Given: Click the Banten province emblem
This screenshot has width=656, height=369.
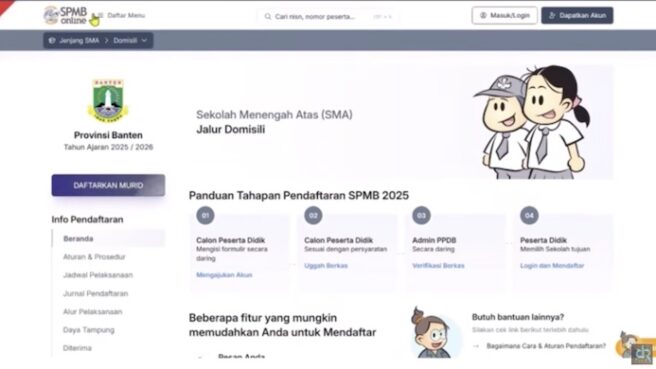Looking at the screenshot, I should pos(108,100).
